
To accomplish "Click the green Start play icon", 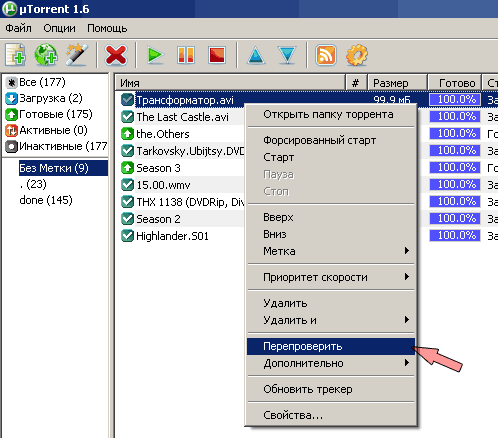I will [155, 55].
